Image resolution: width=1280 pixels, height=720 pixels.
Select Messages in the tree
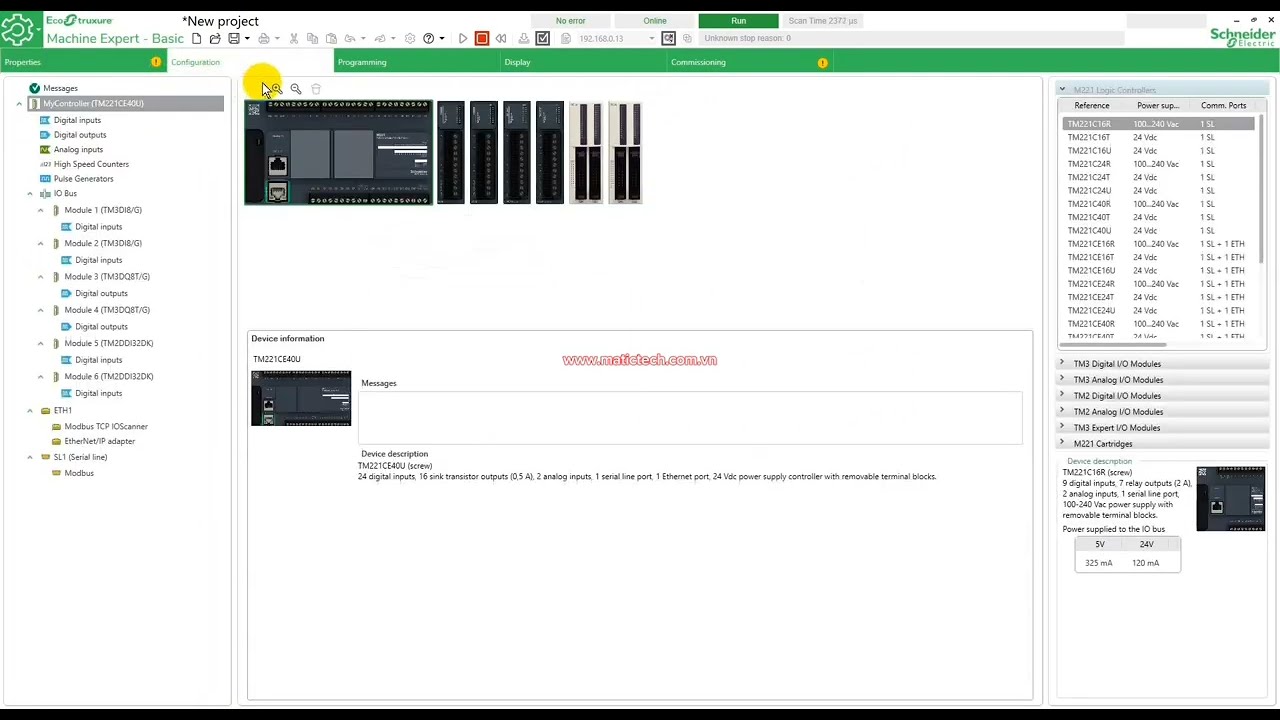point(60,88)
